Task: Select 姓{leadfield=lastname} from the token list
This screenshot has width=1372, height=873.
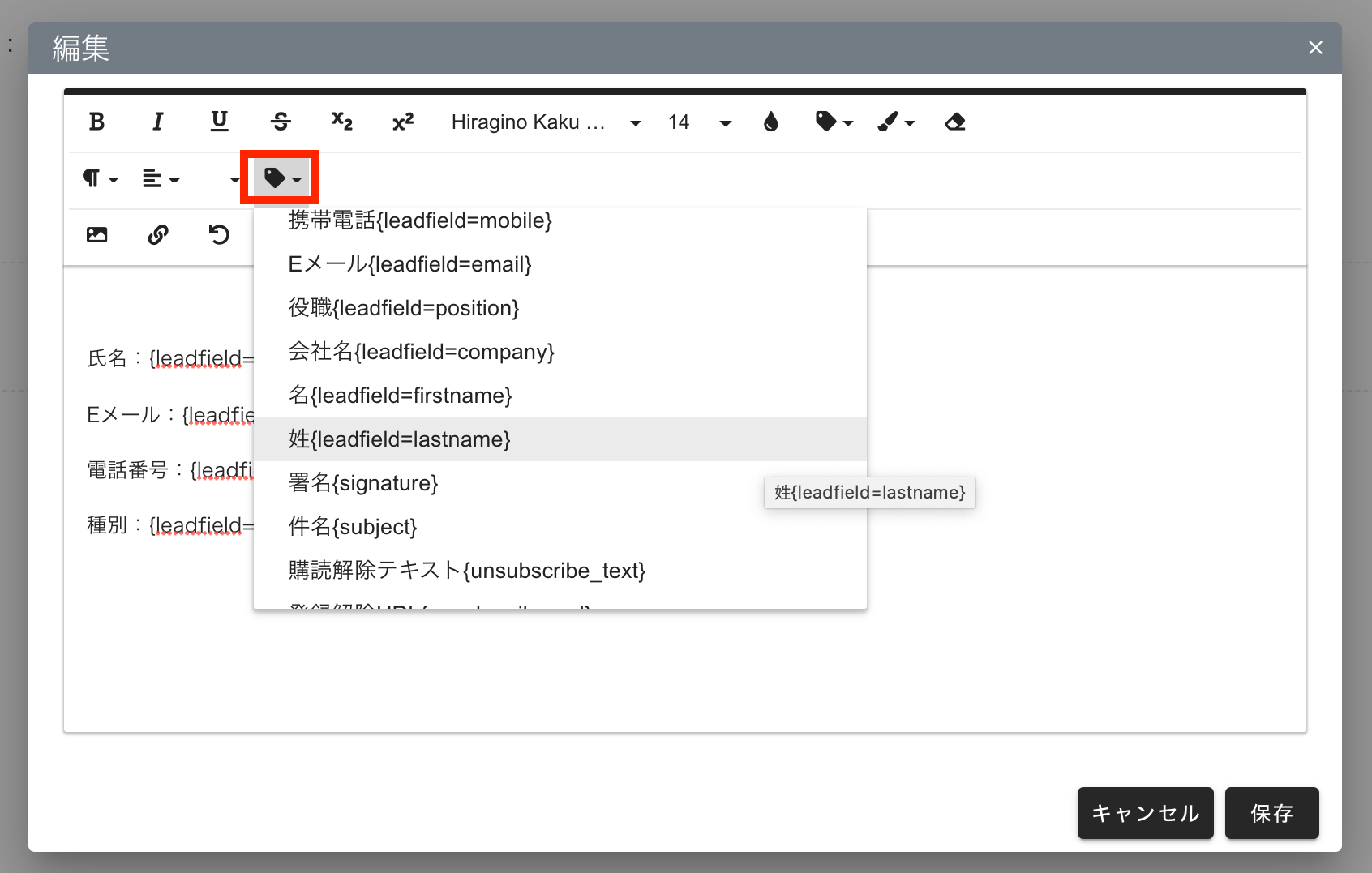Action: [400, 439]
